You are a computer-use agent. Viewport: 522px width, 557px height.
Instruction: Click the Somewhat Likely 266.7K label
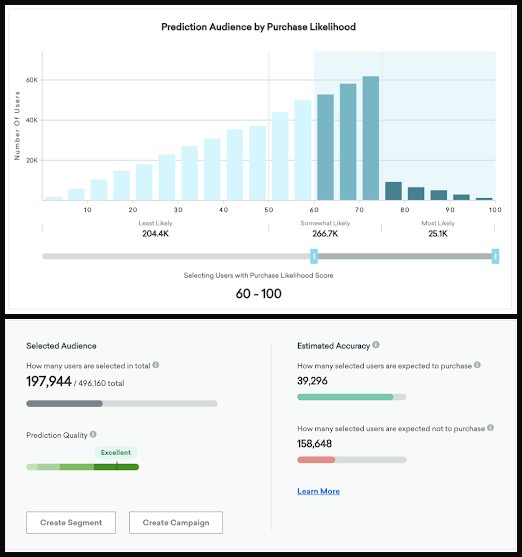point(325,228)
